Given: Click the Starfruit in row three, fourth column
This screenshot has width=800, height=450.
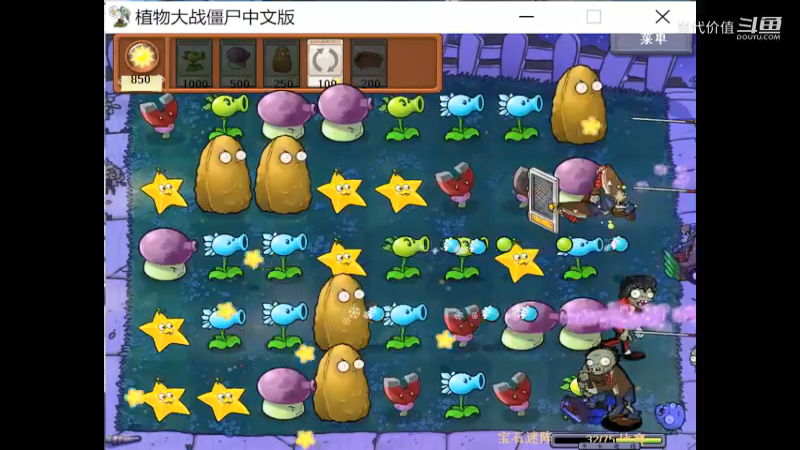Looking at the screenshot, I should 342,258.
